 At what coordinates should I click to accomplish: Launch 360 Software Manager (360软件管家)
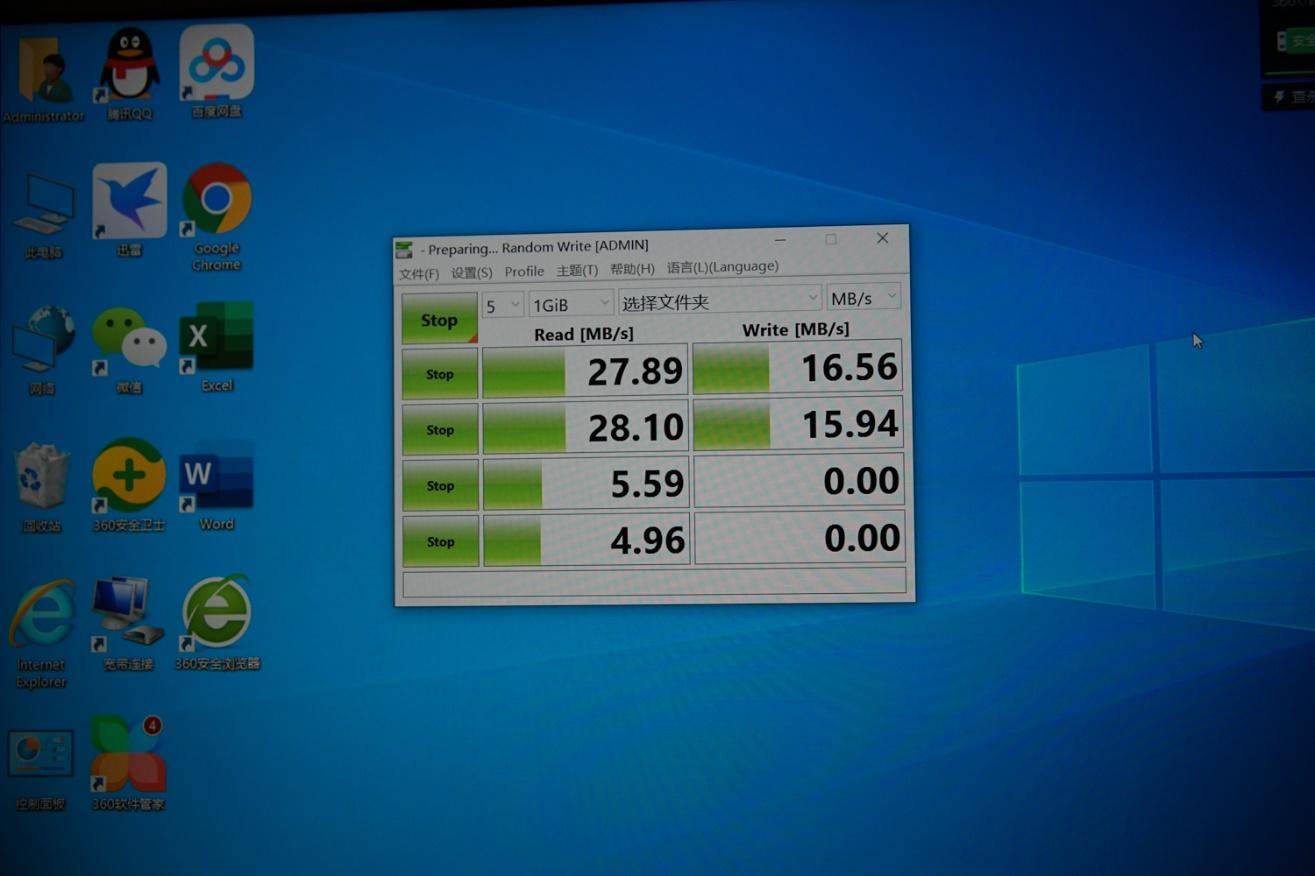click(129, 762)
